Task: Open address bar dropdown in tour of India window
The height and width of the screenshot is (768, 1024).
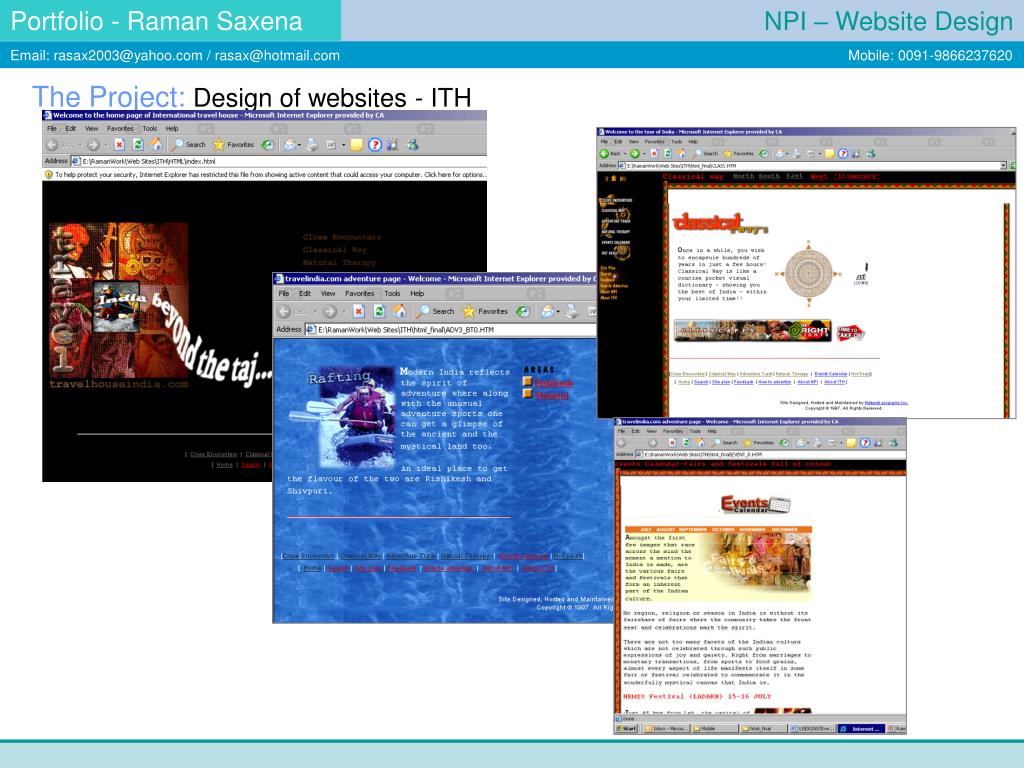Action: click(x=1004, y=166)
